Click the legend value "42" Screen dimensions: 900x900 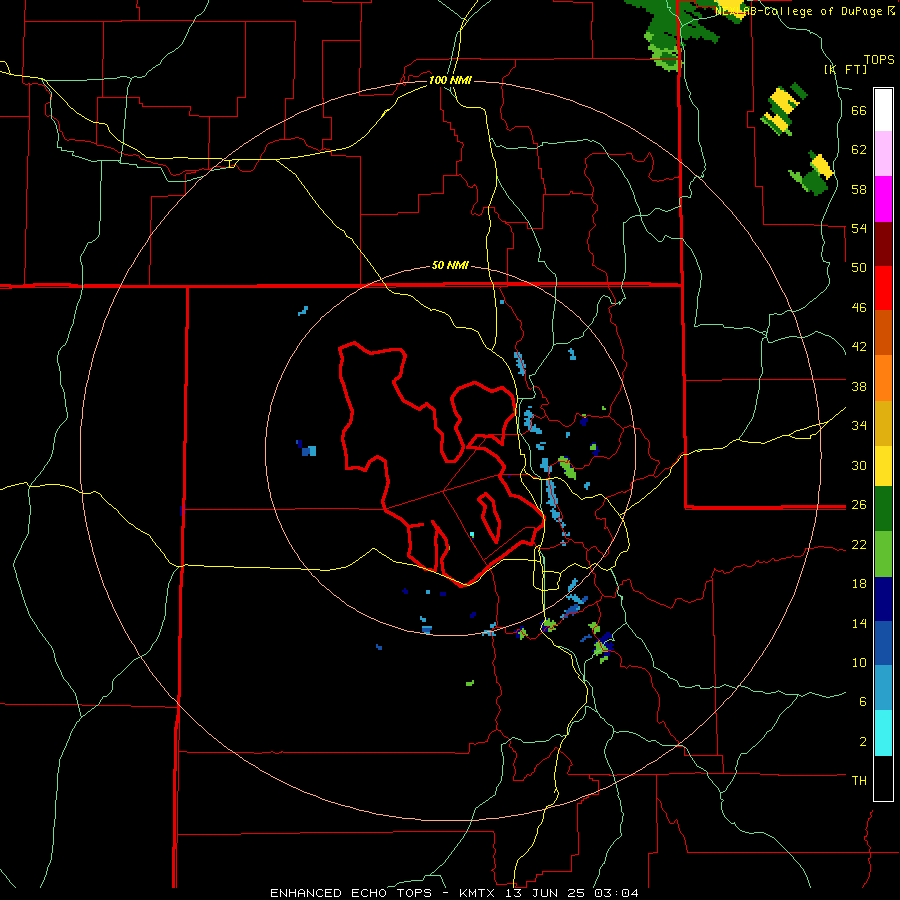click(859, 347)
